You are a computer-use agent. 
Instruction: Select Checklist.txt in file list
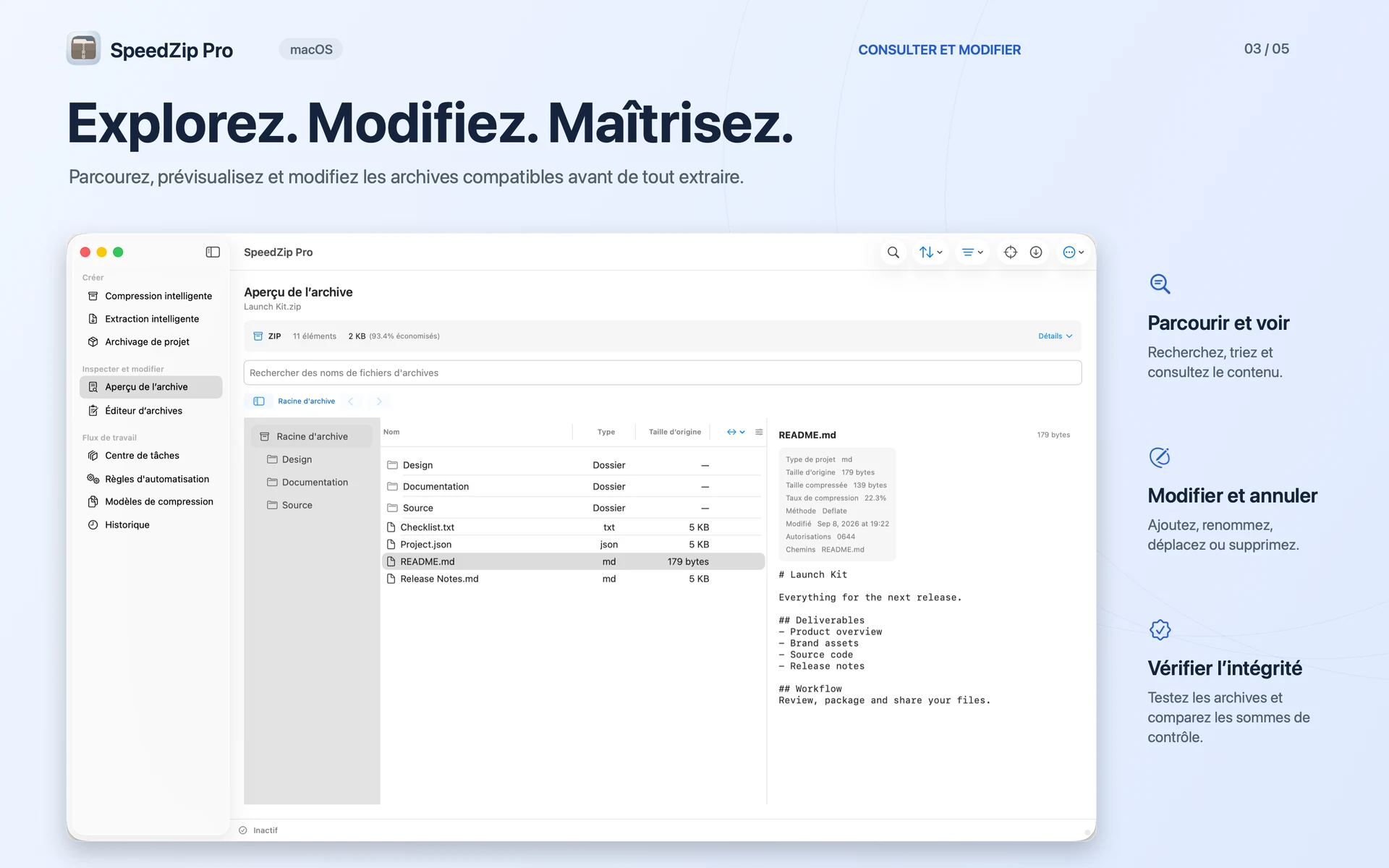pos(573,527)
